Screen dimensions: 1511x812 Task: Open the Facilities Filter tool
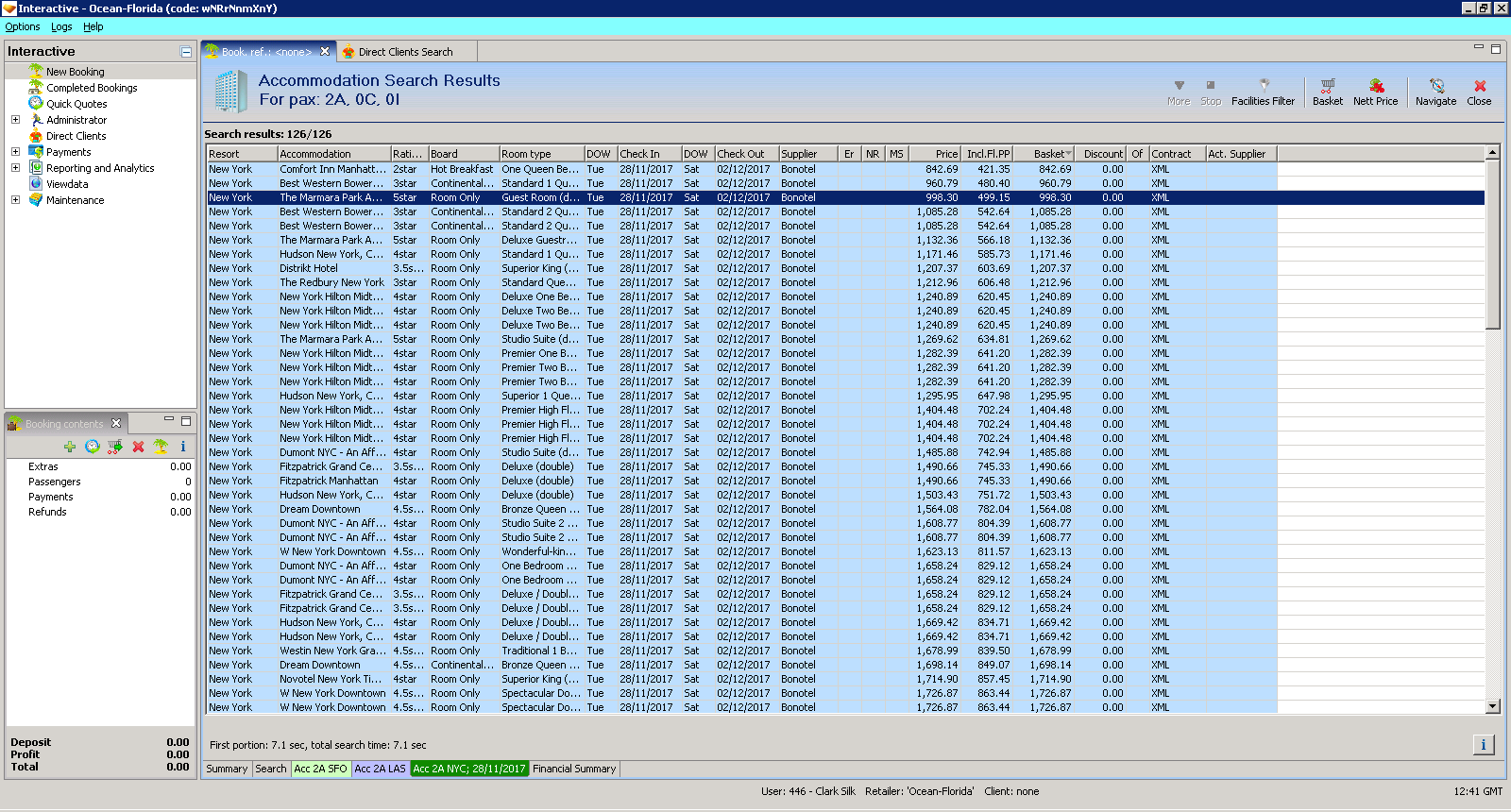[x=1263, y=92]
